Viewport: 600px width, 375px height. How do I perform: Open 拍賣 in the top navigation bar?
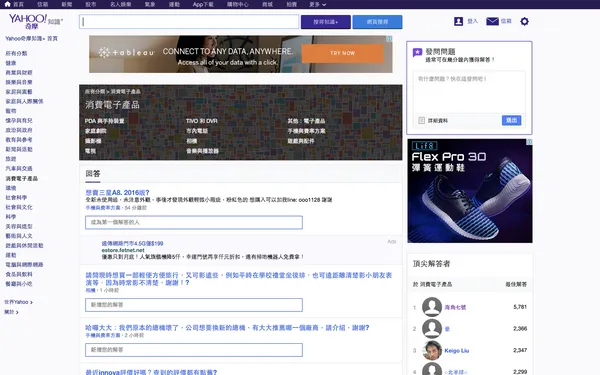[292, 5]
